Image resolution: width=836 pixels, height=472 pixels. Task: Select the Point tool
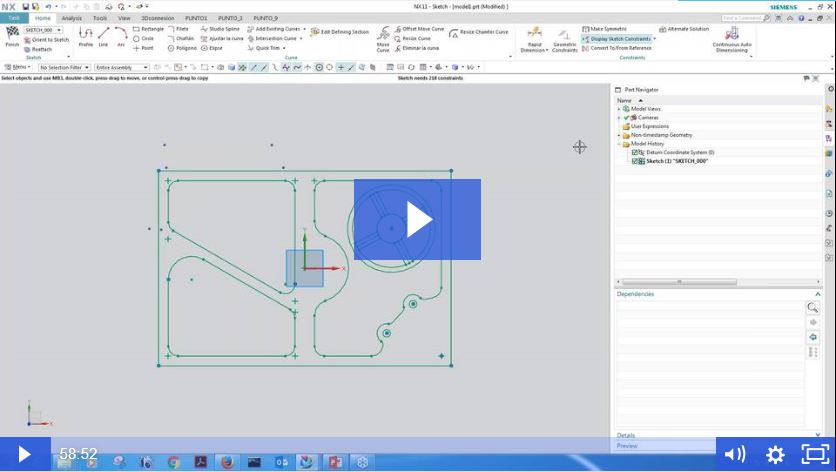[x=143, y=48]
